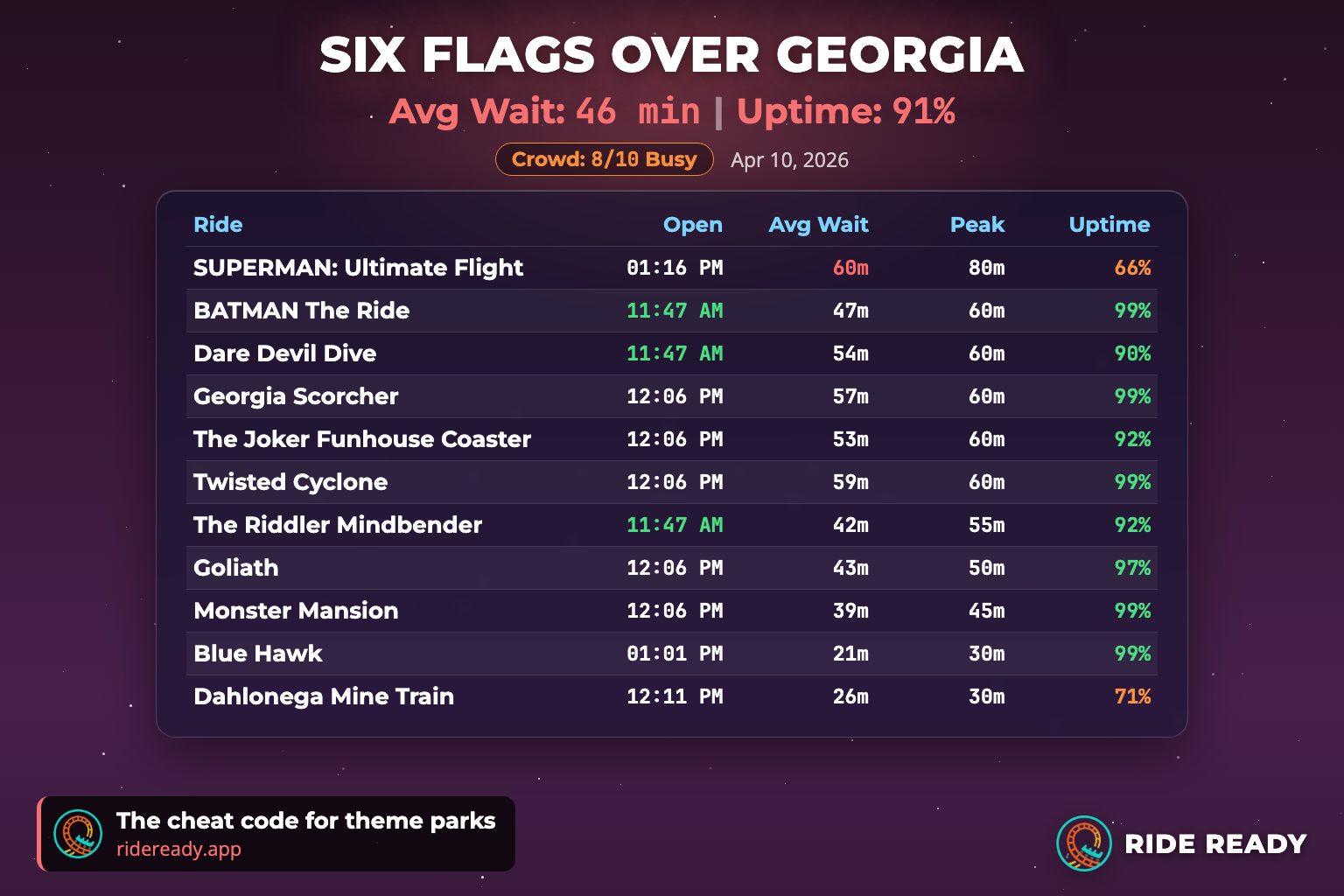Click Blue Hawk's 21m average wait

[x=851, y=654]
